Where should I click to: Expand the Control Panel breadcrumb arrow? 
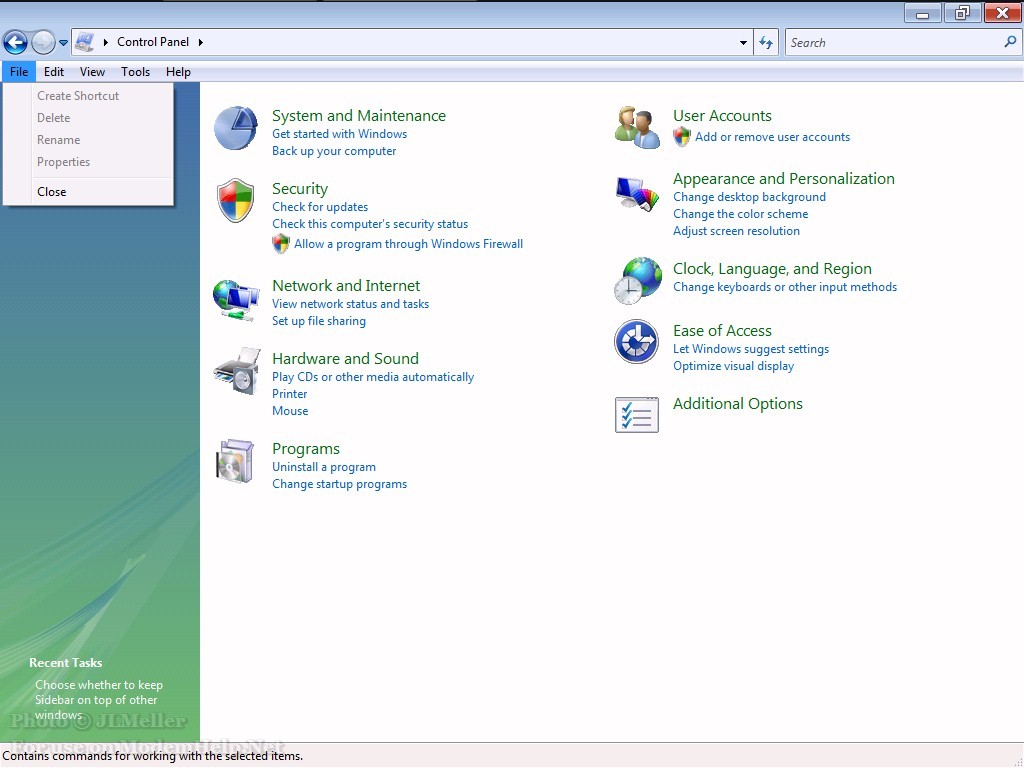click(x=201, y=42)
